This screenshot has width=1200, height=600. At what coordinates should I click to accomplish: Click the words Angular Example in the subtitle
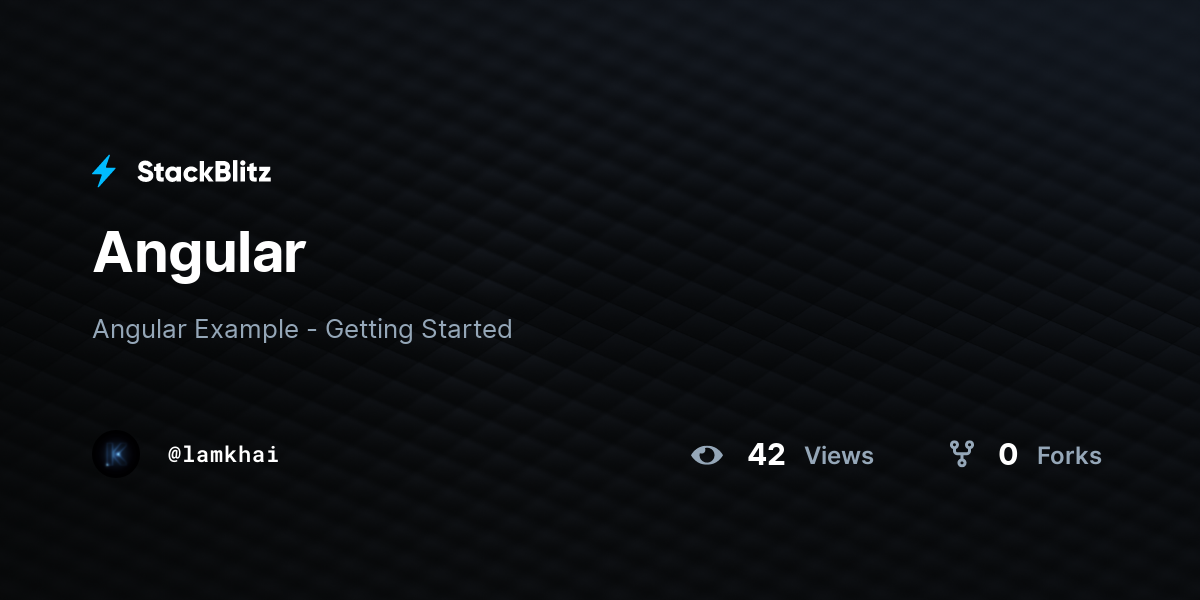coord(196,329)
